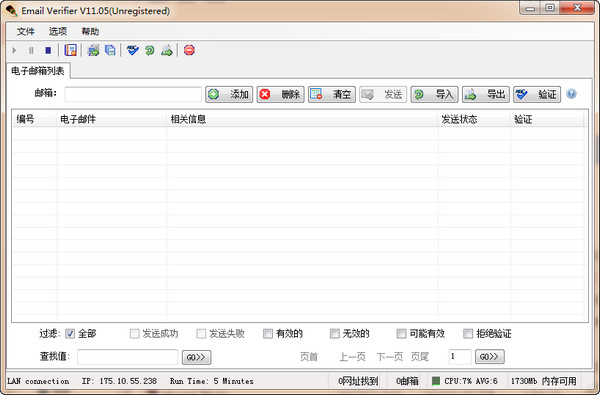
Task: Click the red stop-sign toolbar icon
Action: point(189,50)
